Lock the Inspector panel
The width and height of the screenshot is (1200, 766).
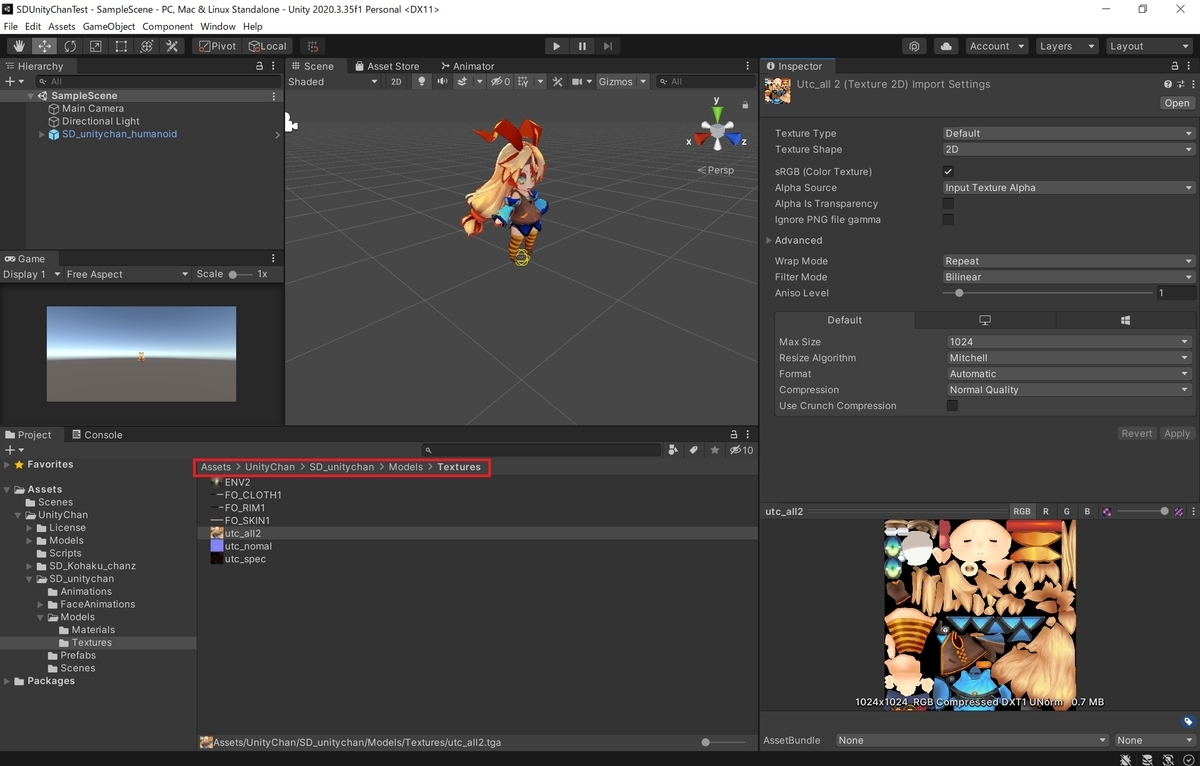point(1175,66)
